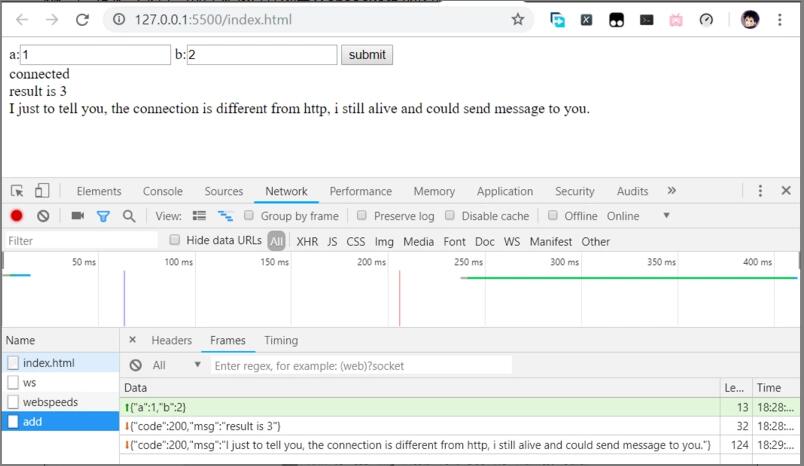Click the input field for b
This screenshot has height=466, width=804.
coord(262,55)
